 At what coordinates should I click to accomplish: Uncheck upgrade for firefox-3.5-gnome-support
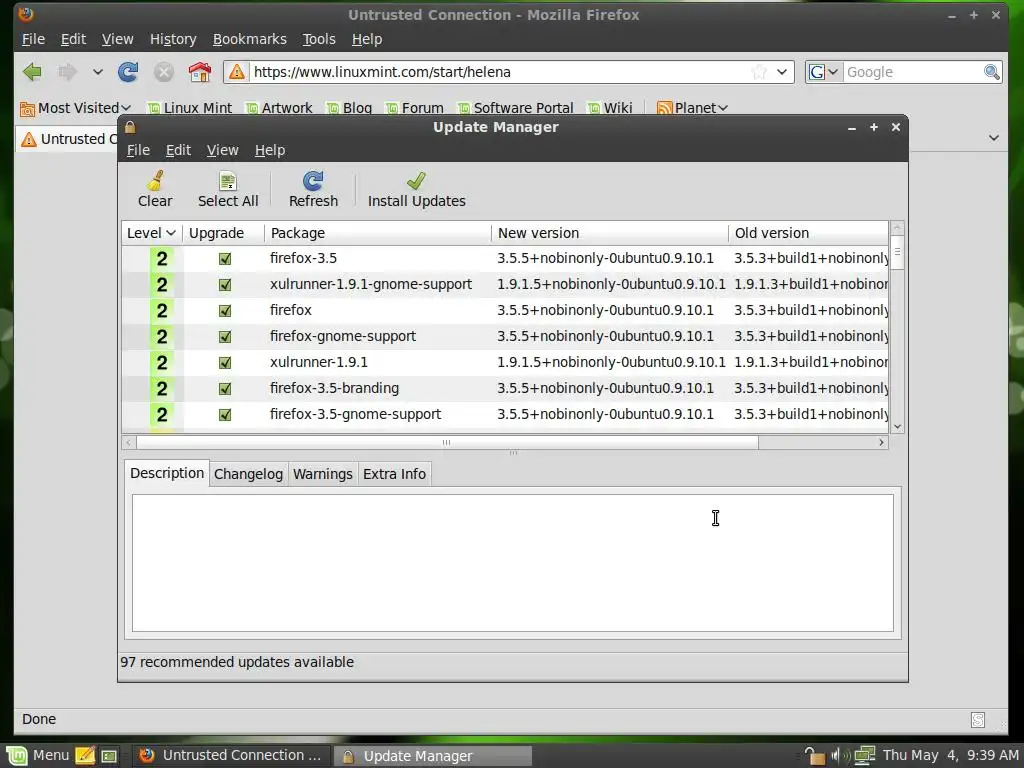coord(225,415)
